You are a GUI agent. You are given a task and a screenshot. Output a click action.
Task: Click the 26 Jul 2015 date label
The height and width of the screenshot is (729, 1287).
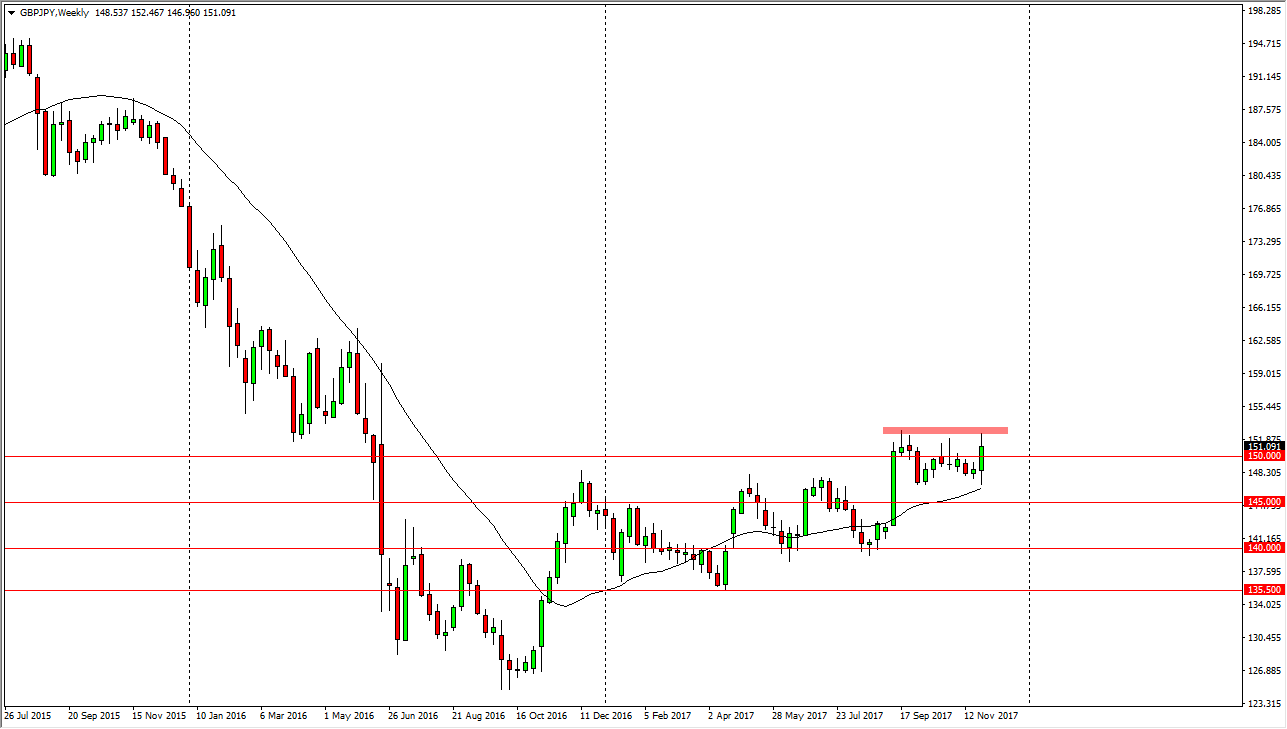(x=26, y=716)
